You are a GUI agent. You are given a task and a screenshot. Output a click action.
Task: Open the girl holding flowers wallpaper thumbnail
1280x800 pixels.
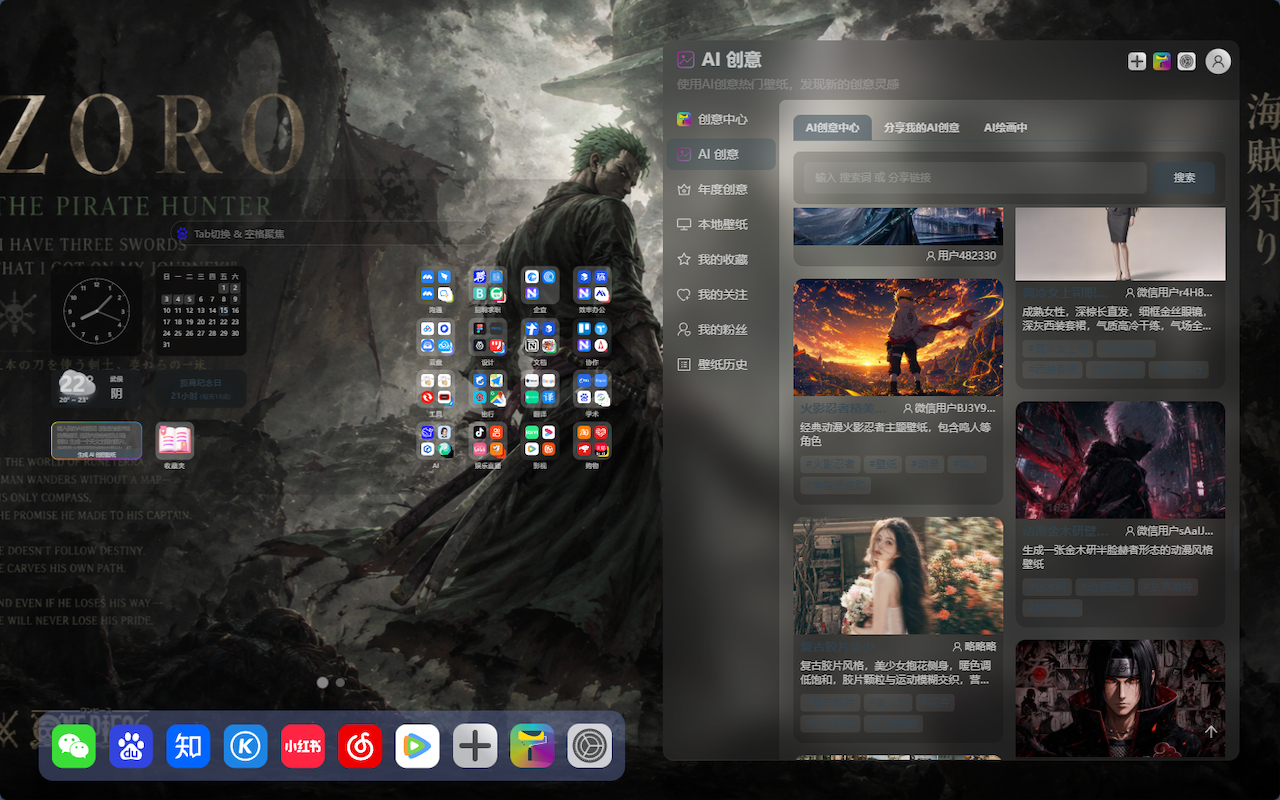click(x=898, y=576)
